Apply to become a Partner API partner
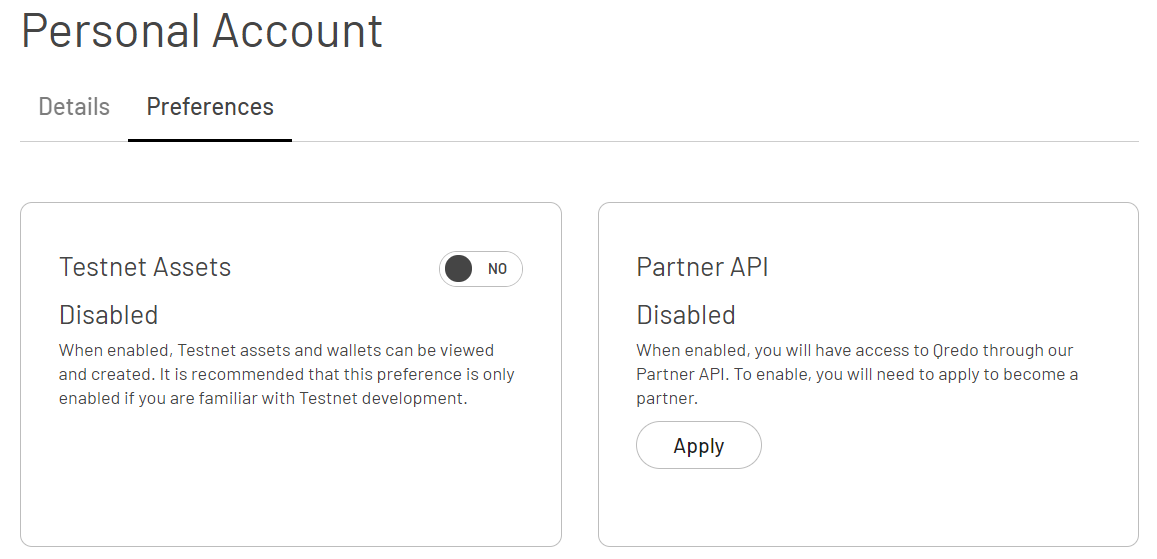1157x559 pixels. click(698, 446)
